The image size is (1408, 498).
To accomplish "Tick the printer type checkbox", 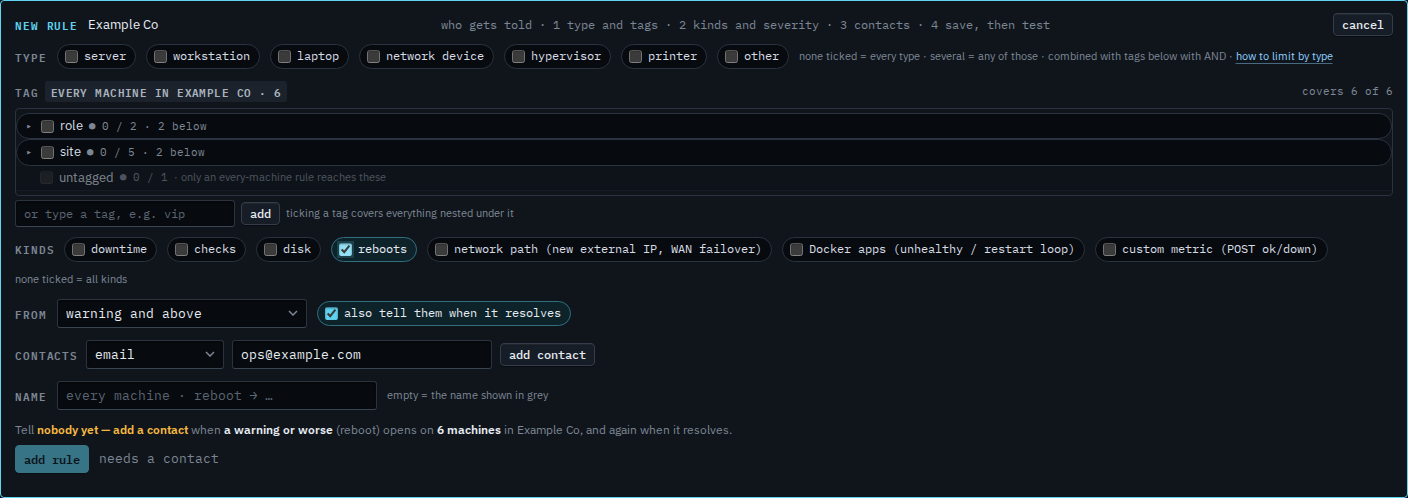I will coord(635,57).
